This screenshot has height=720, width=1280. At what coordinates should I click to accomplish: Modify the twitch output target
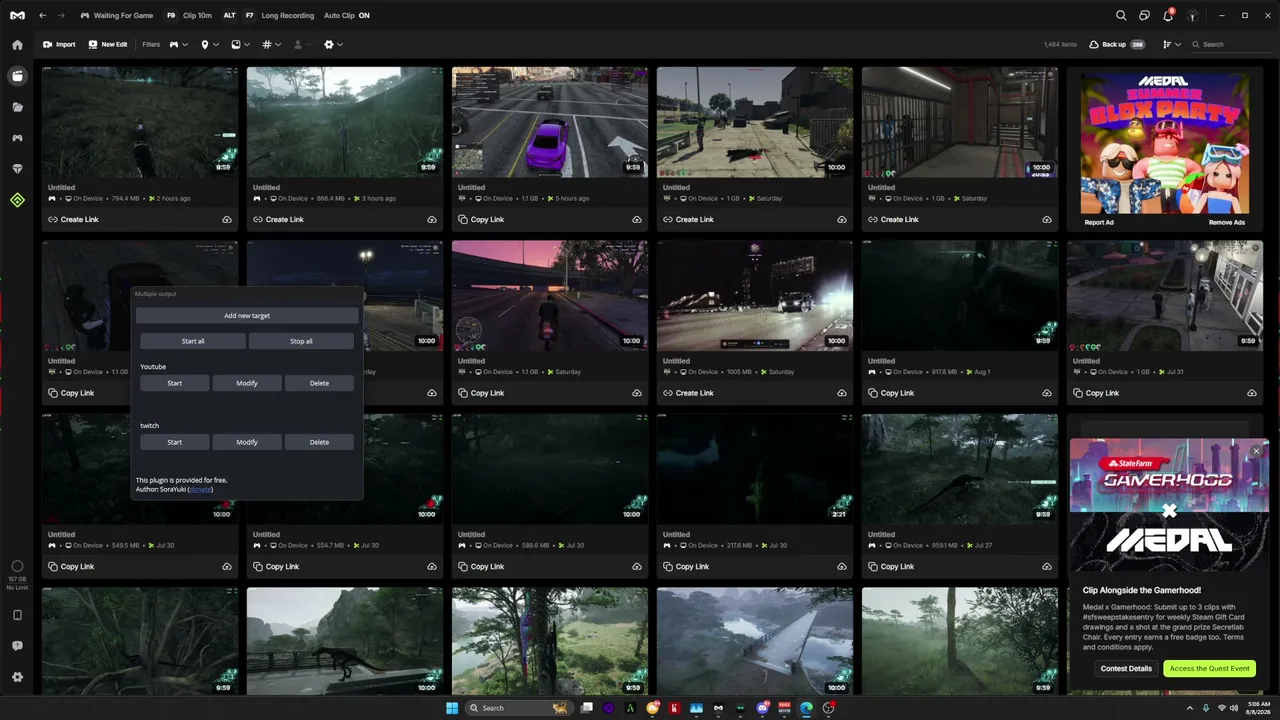pyautogui.click(x=247, y=442)
